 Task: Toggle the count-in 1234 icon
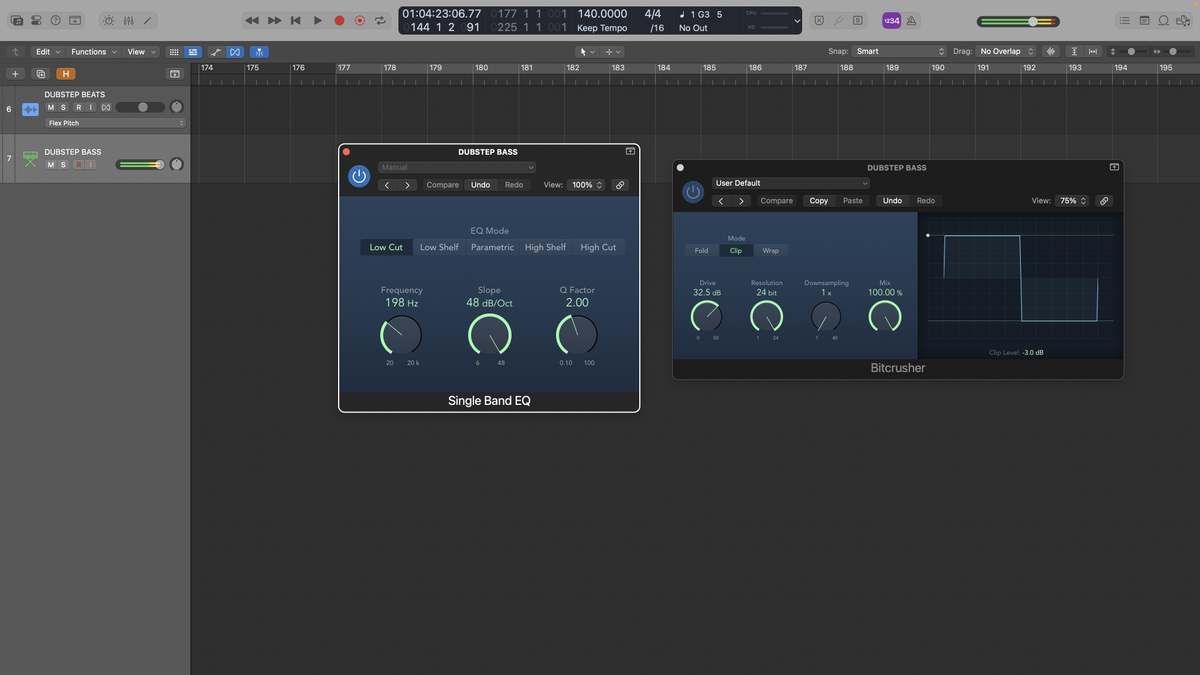pyautogui.click(x=890, y=20)
